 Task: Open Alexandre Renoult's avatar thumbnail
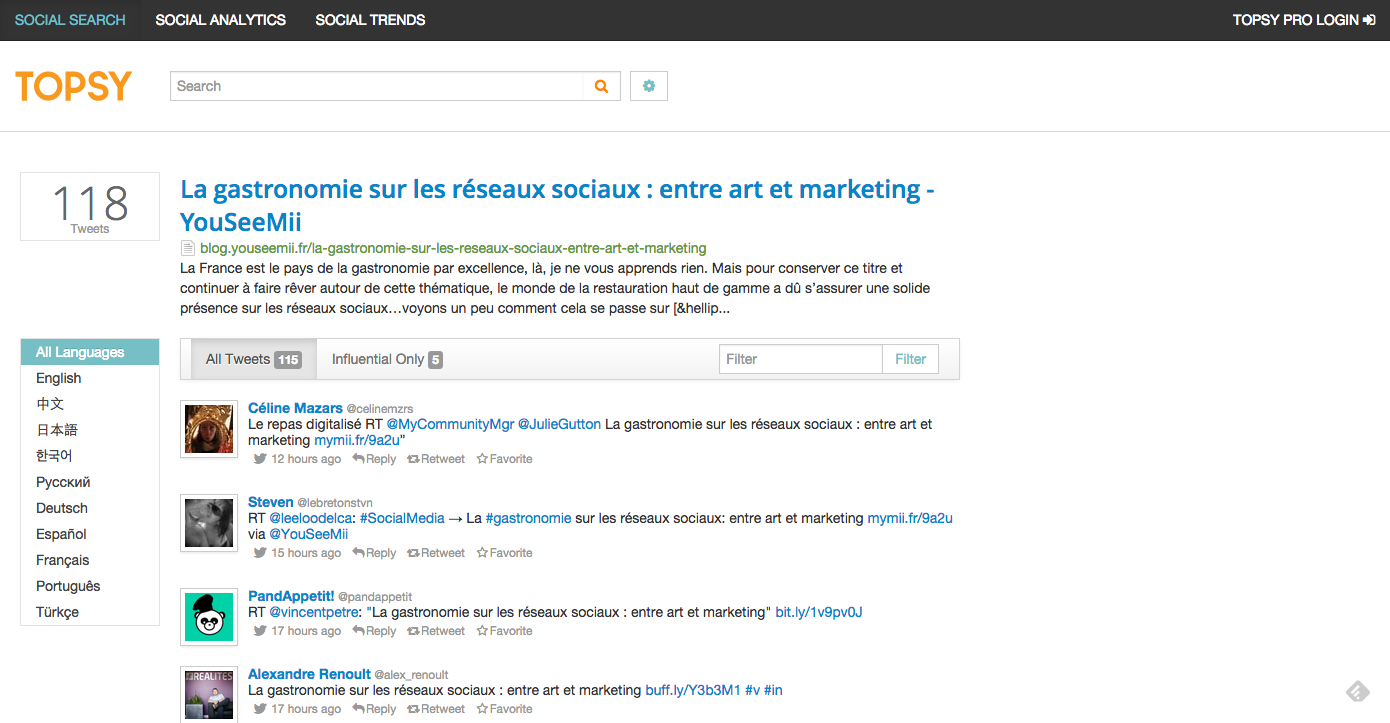[x=209, y=694]
